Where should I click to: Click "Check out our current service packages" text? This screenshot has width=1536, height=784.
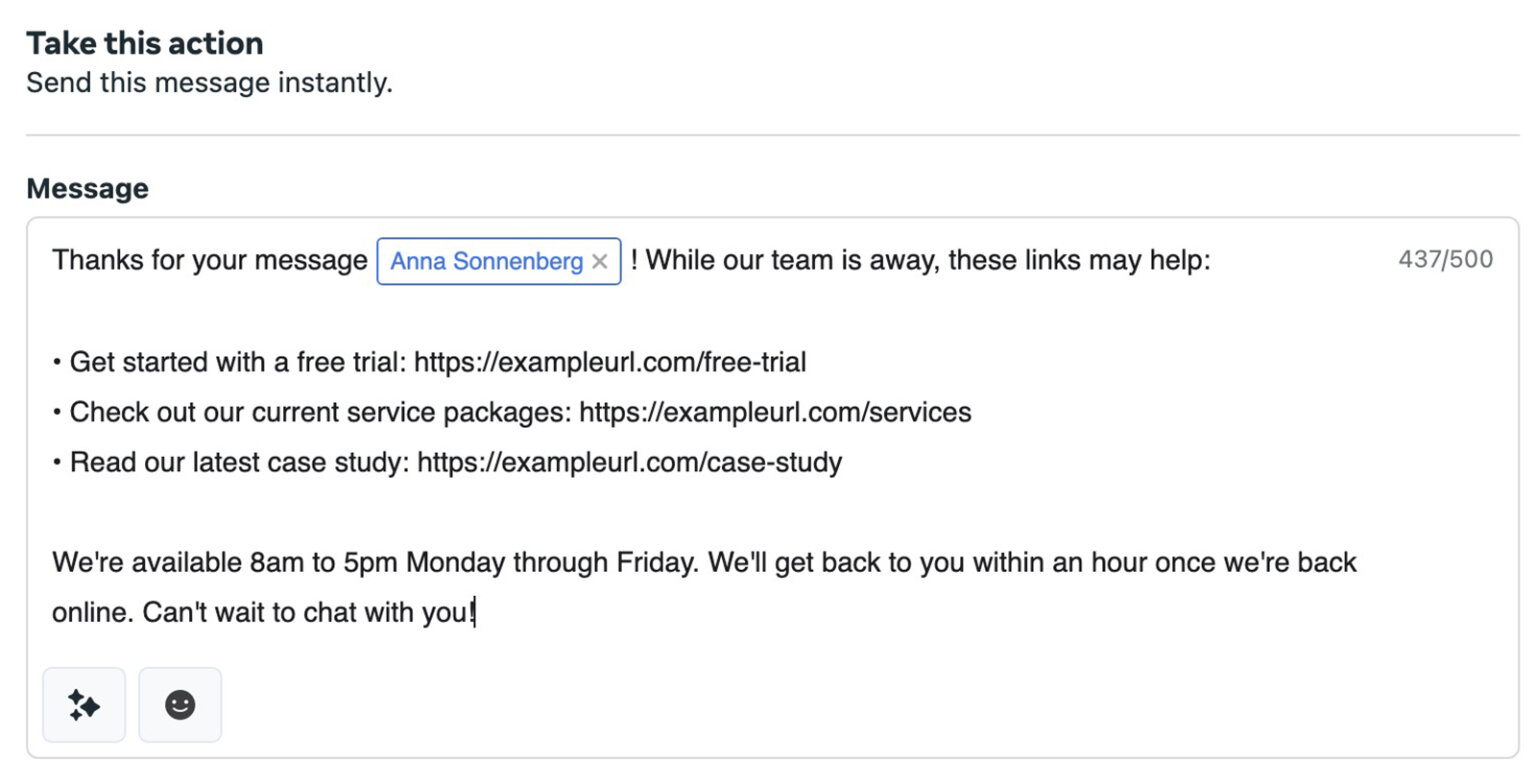click(x=320, y=412)
